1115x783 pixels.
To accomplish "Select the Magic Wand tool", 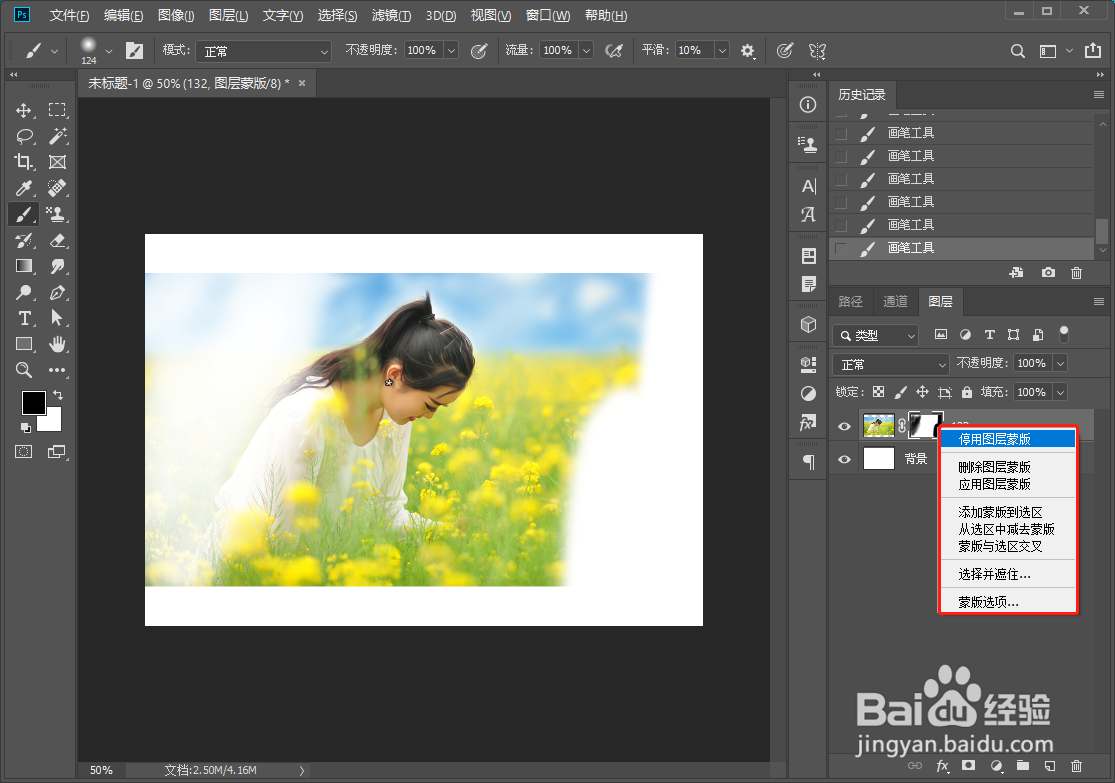I will pyautogui.click(x=57, y=136).
